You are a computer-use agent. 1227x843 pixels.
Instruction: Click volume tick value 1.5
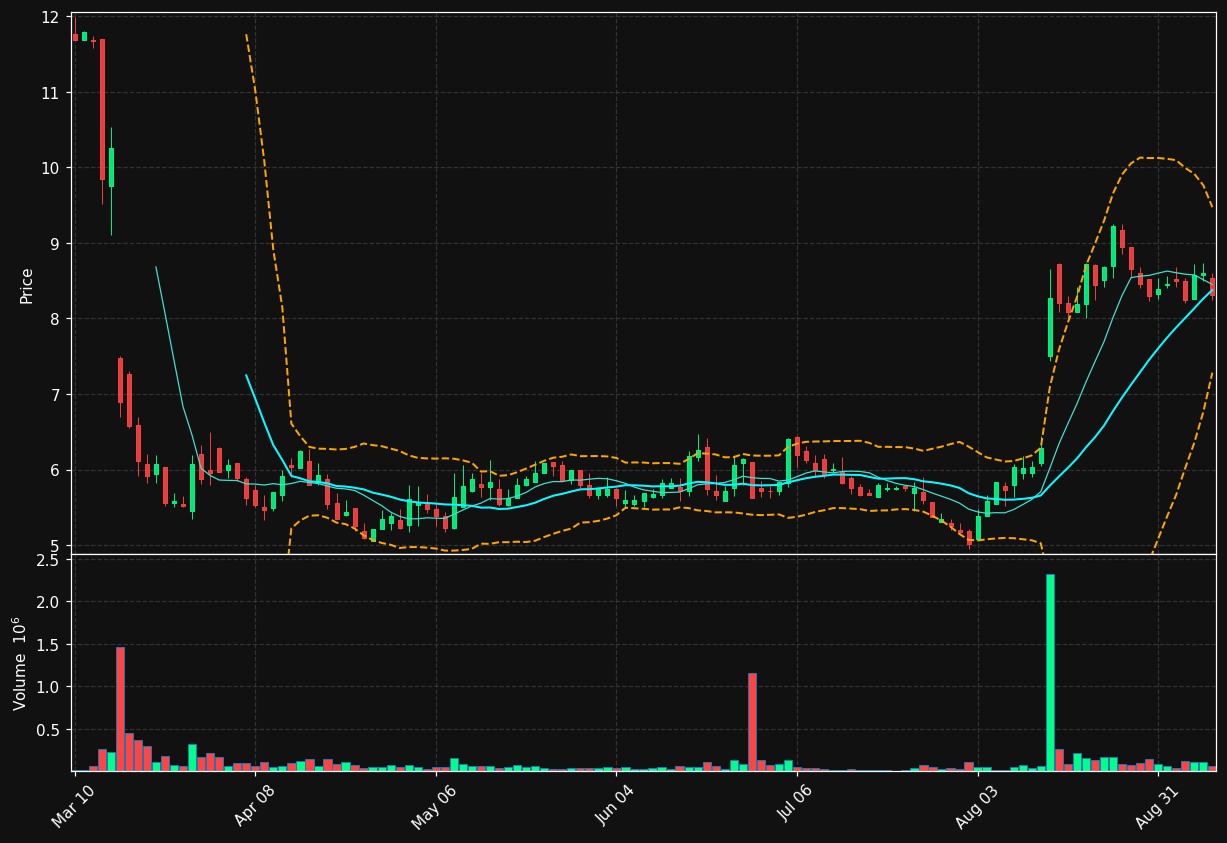tap(48, 645)
